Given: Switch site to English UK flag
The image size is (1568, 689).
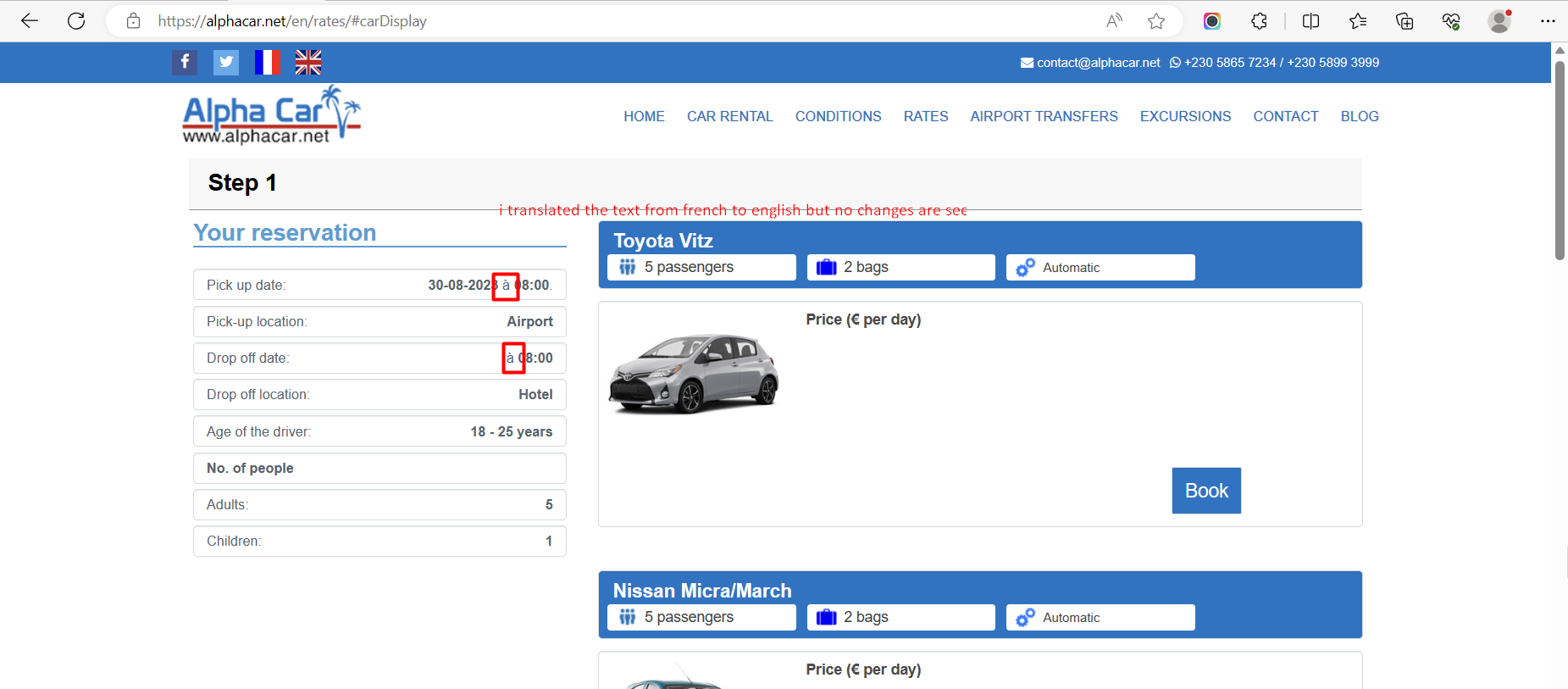Looking at the screenshot, I should [x=308, y=62].
